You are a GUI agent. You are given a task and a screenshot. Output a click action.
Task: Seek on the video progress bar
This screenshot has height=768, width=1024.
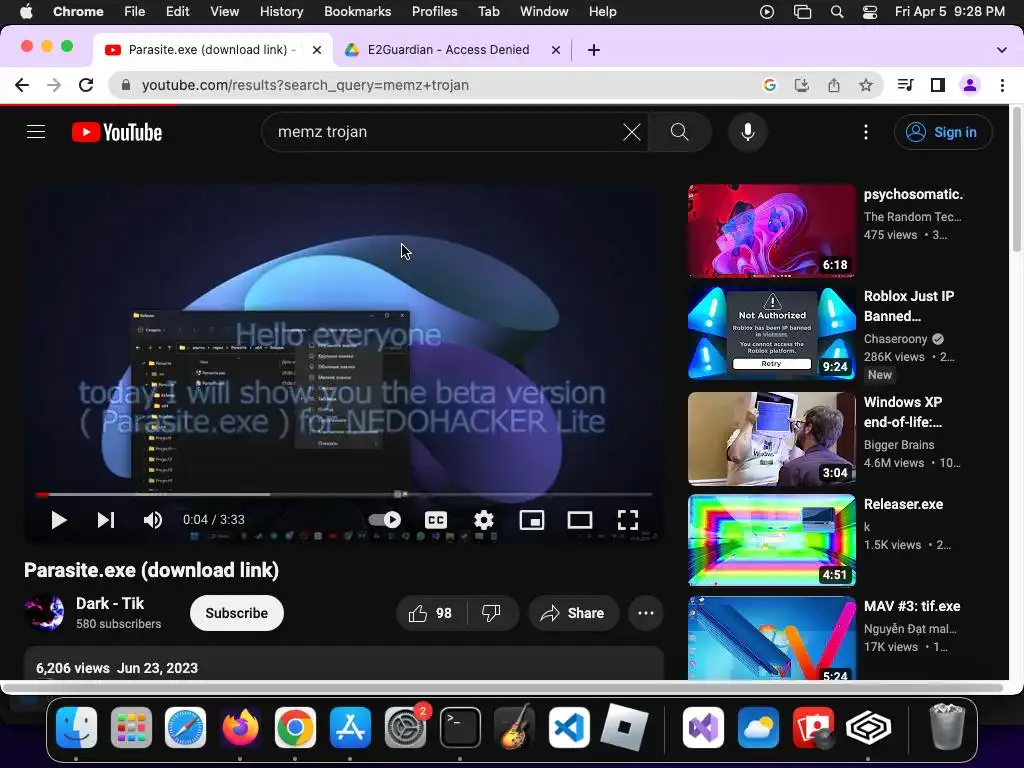pyautogui.click(x=344, y=494)
